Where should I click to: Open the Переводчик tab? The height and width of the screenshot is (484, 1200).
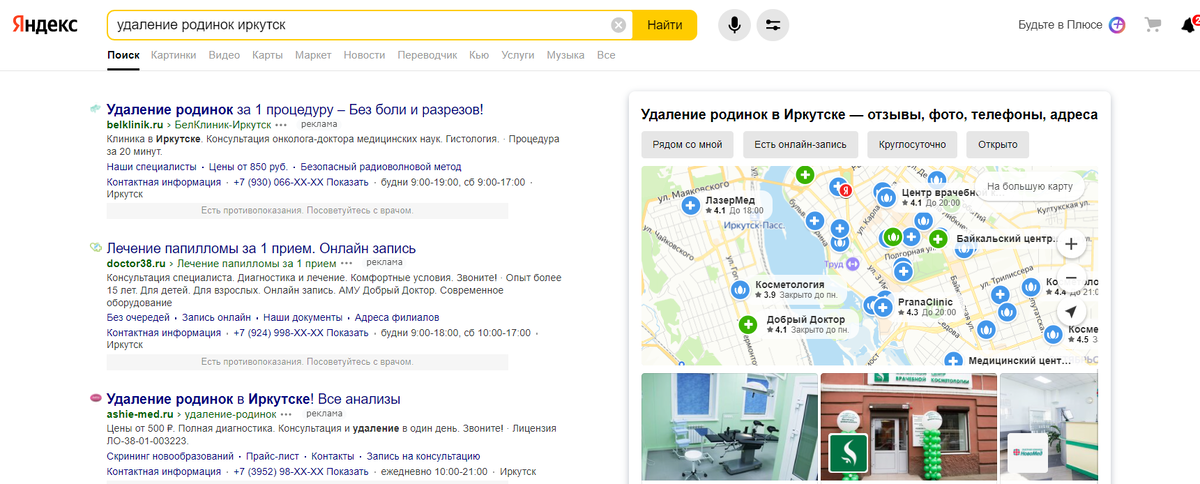427,55
